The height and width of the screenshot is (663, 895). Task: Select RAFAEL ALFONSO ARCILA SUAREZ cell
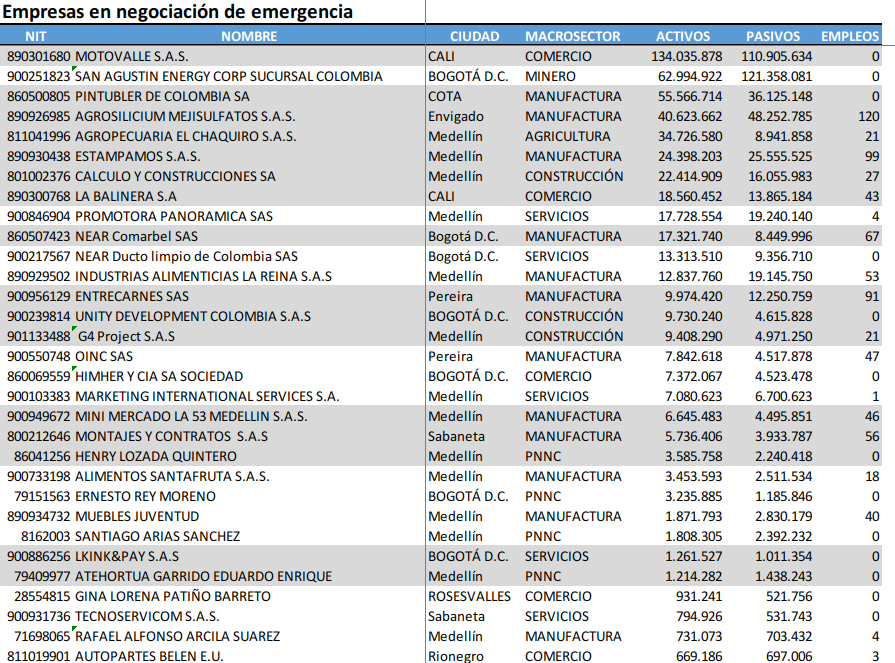point(178,636)
